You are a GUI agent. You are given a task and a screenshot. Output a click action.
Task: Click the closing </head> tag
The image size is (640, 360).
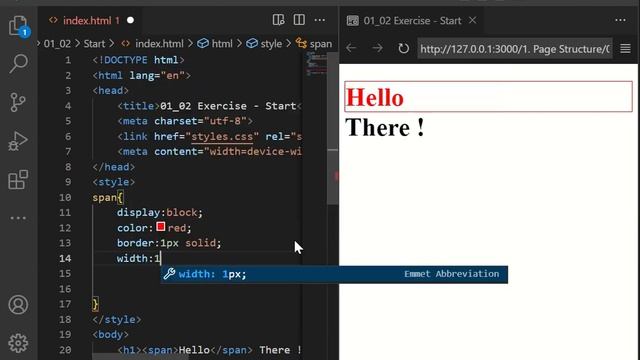(x=113, y=167)
